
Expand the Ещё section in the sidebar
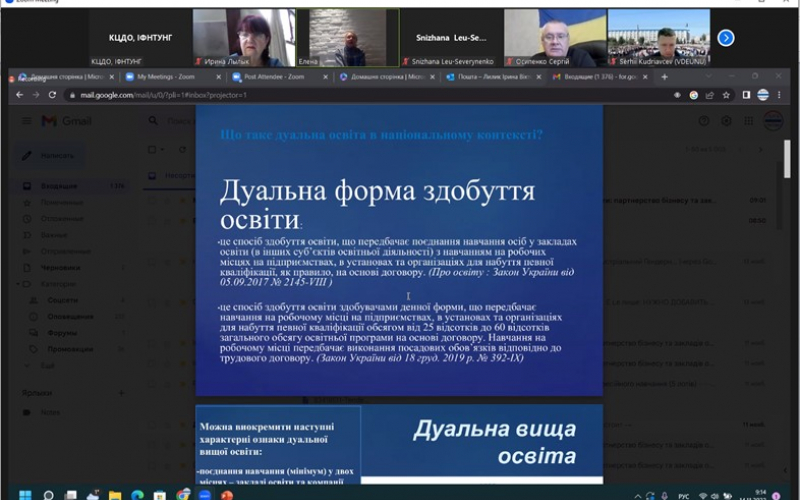(x=47, y=365)
